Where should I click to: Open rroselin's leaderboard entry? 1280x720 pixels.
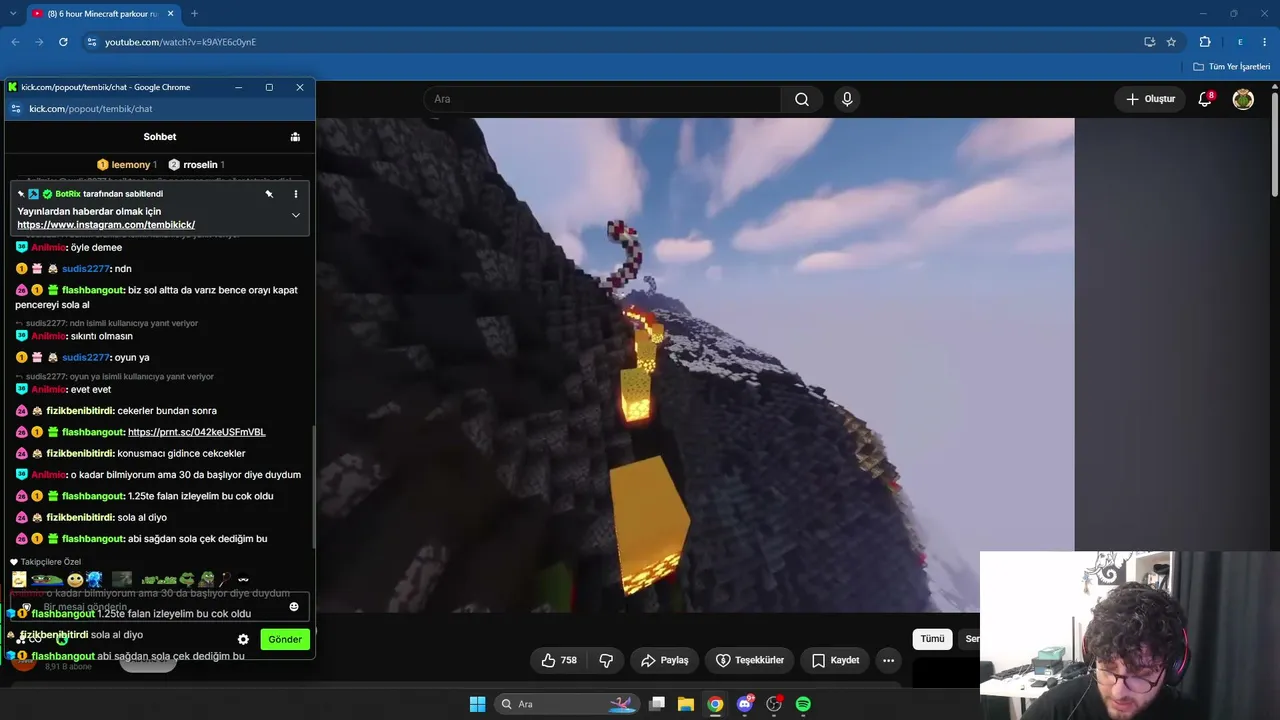pos(196,164)
